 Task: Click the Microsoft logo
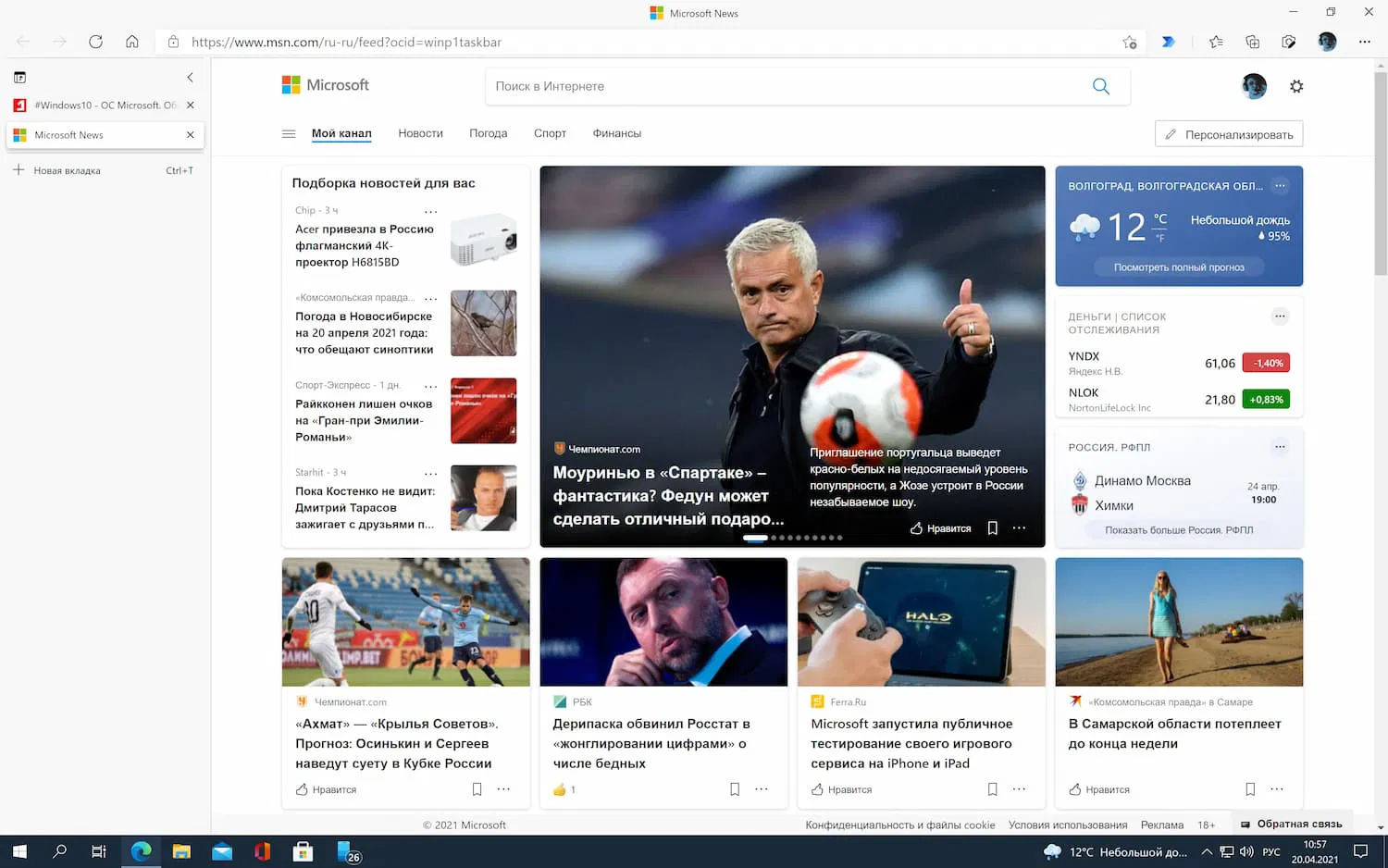point(326,85)
